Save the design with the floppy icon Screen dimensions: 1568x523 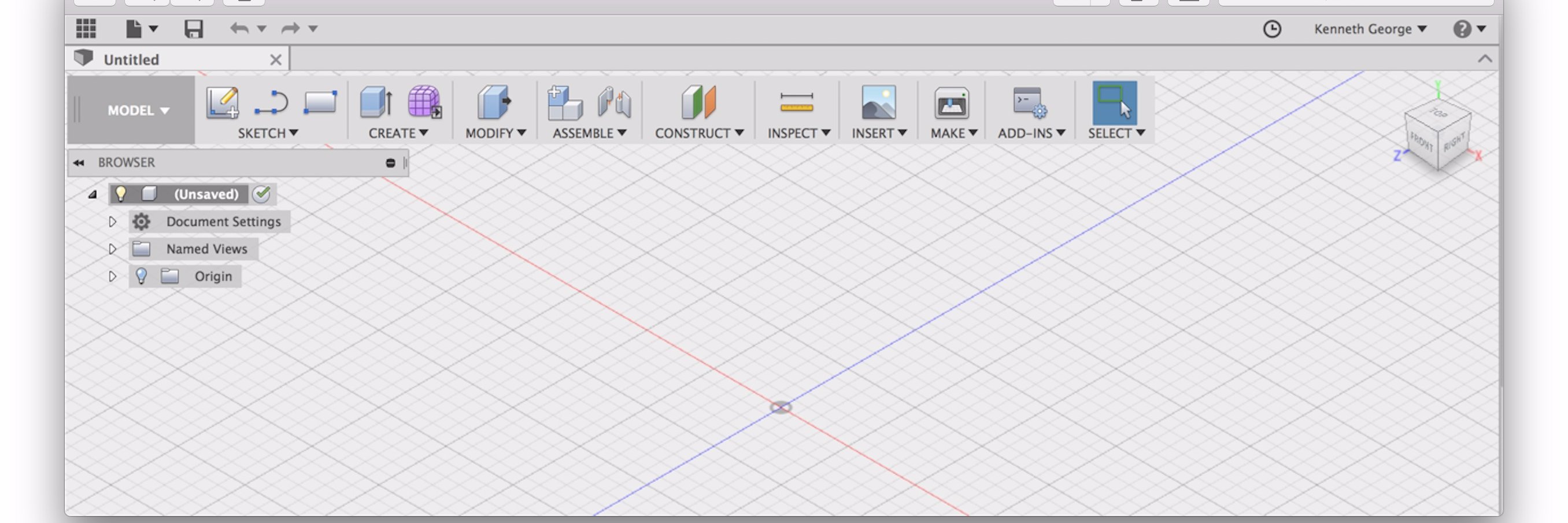[194, 28]
